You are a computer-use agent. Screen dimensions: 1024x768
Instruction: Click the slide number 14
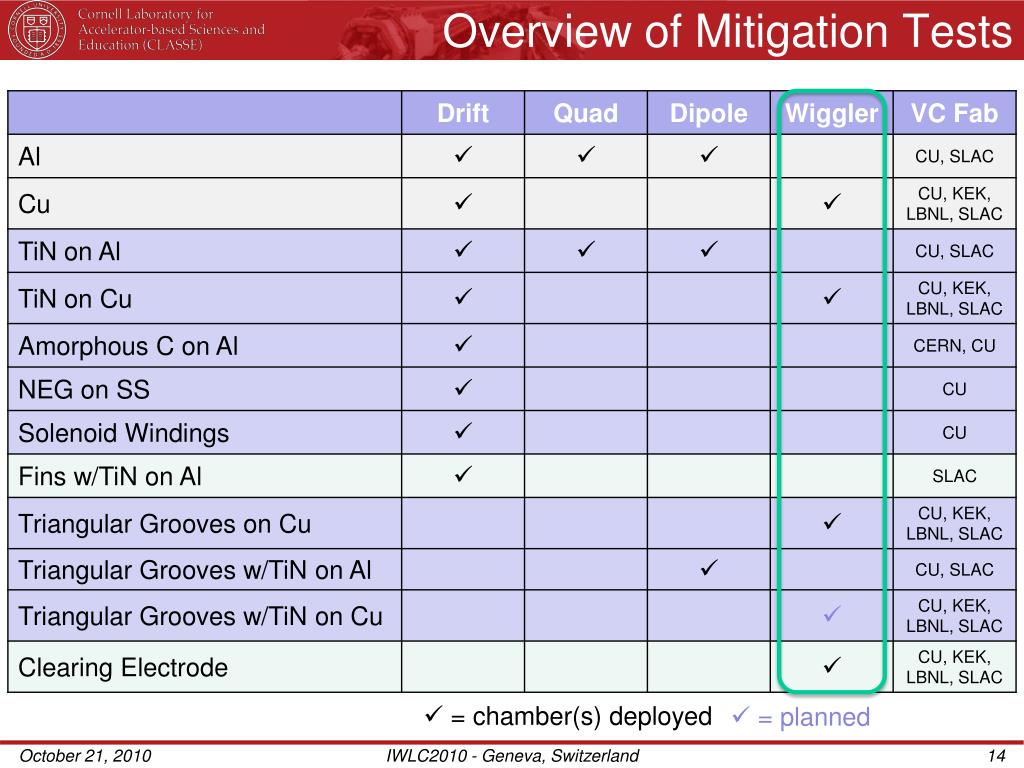tap(997, 756)
